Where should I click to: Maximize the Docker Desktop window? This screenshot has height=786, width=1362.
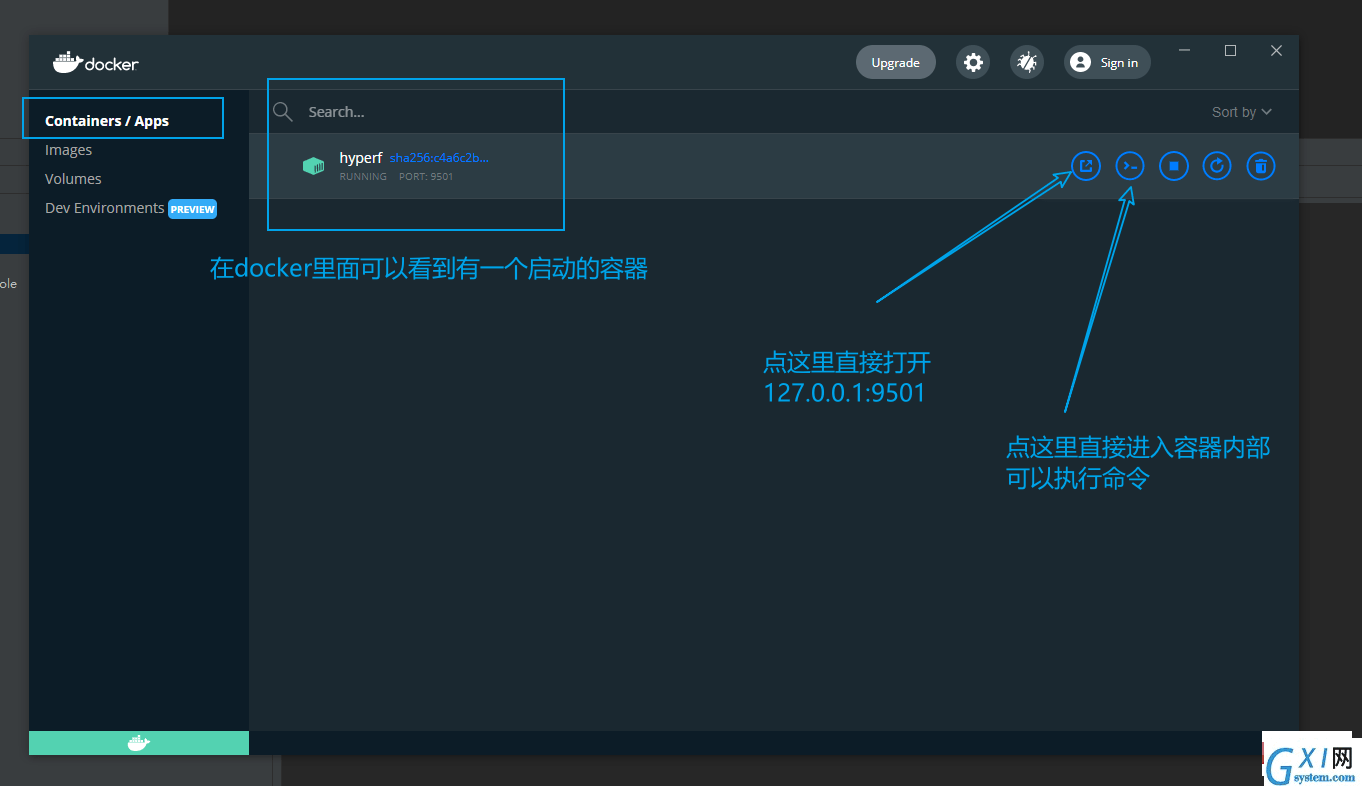[1231, 51]
